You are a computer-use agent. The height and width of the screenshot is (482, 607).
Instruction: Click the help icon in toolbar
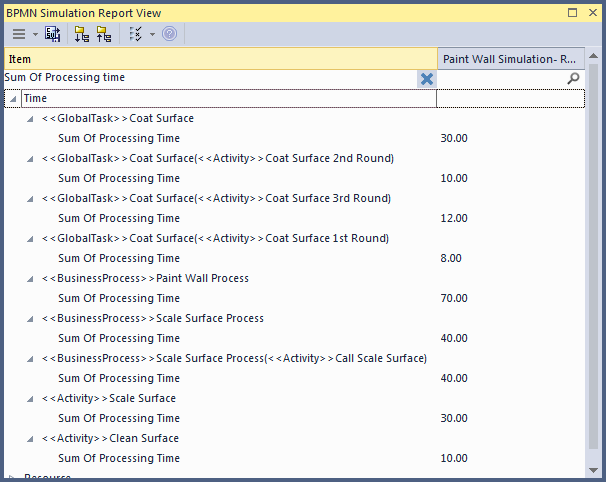tap(169, 34)
